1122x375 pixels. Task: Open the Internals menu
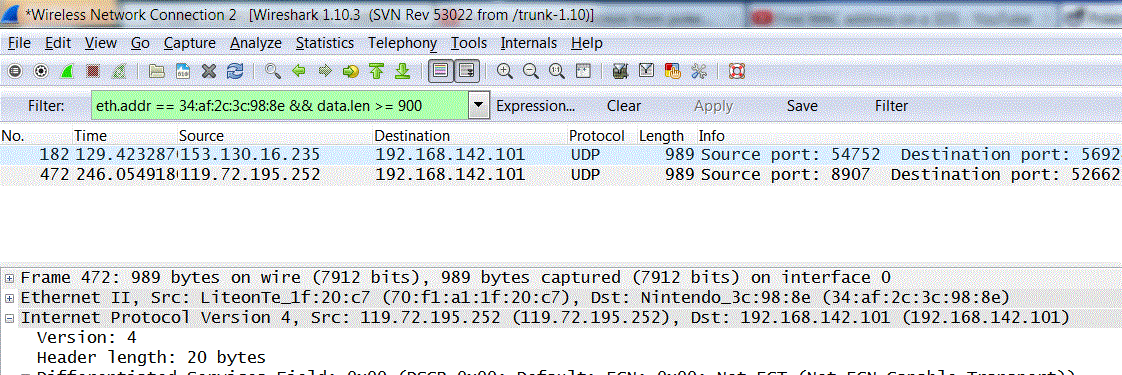(529, 43)
